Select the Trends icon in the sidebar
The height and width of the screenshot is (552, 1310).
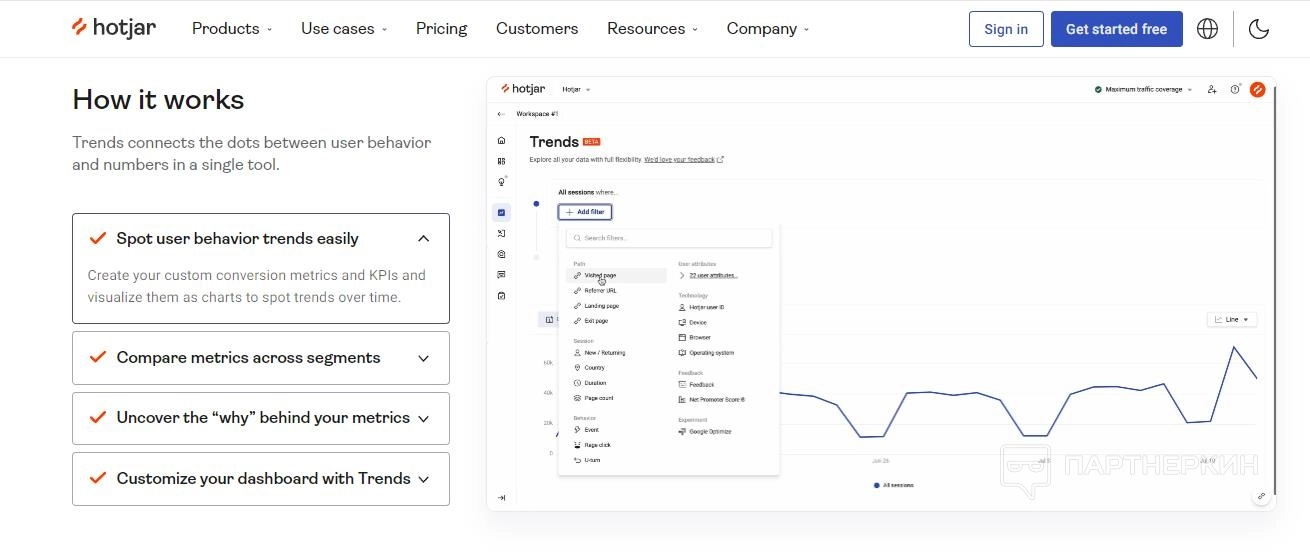[501, 212]
